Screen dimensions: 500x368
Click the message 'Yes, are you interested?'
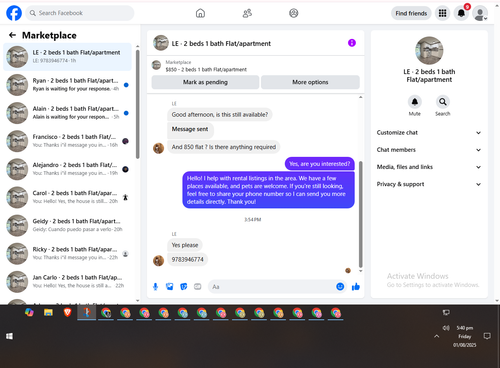click(320, 164)
